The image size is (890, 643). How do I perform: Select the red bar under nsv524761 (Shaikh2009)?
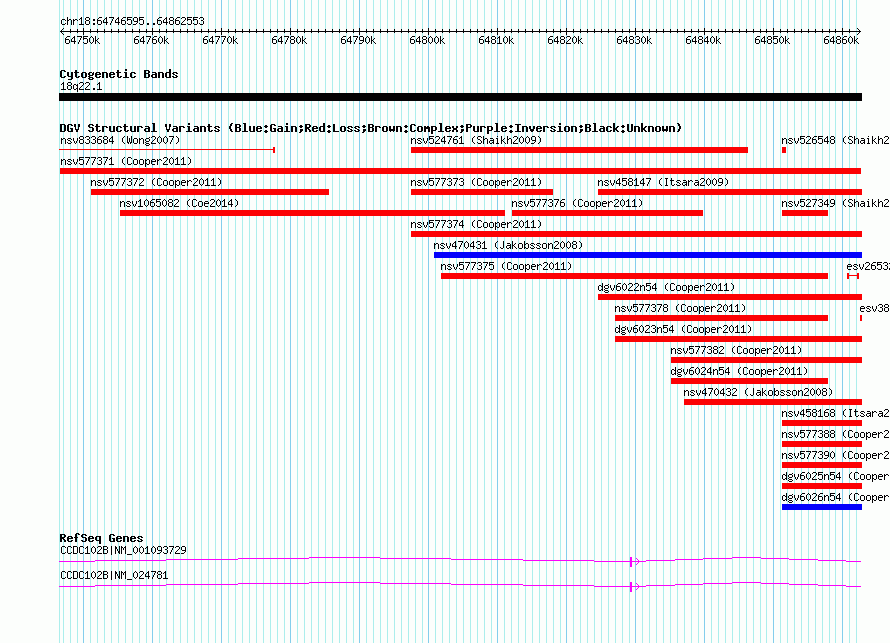coord(580,150)
